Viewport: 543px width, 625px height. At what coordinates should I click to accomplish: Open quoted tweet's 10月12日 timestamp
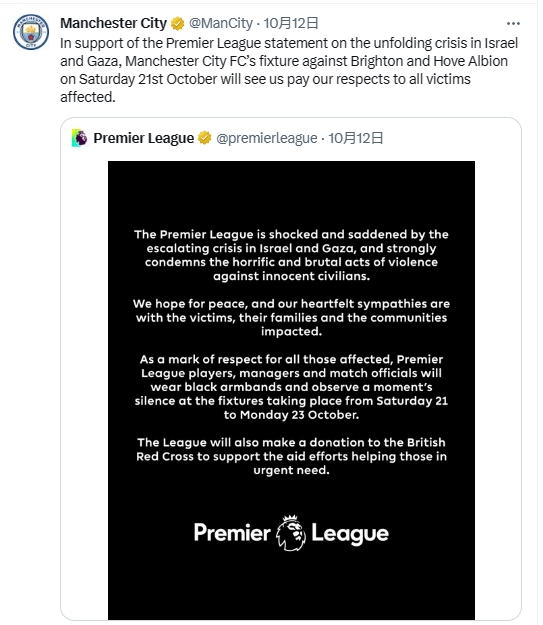point(355,138)
